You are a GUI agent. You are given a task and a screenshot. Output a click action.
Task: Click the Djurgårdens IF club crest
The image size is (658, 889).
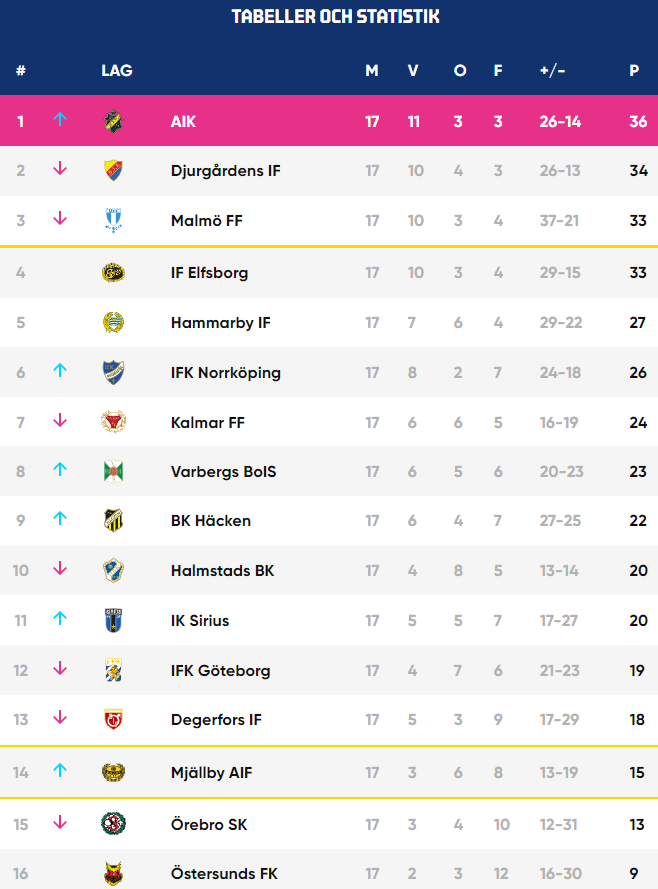[113, 171]
